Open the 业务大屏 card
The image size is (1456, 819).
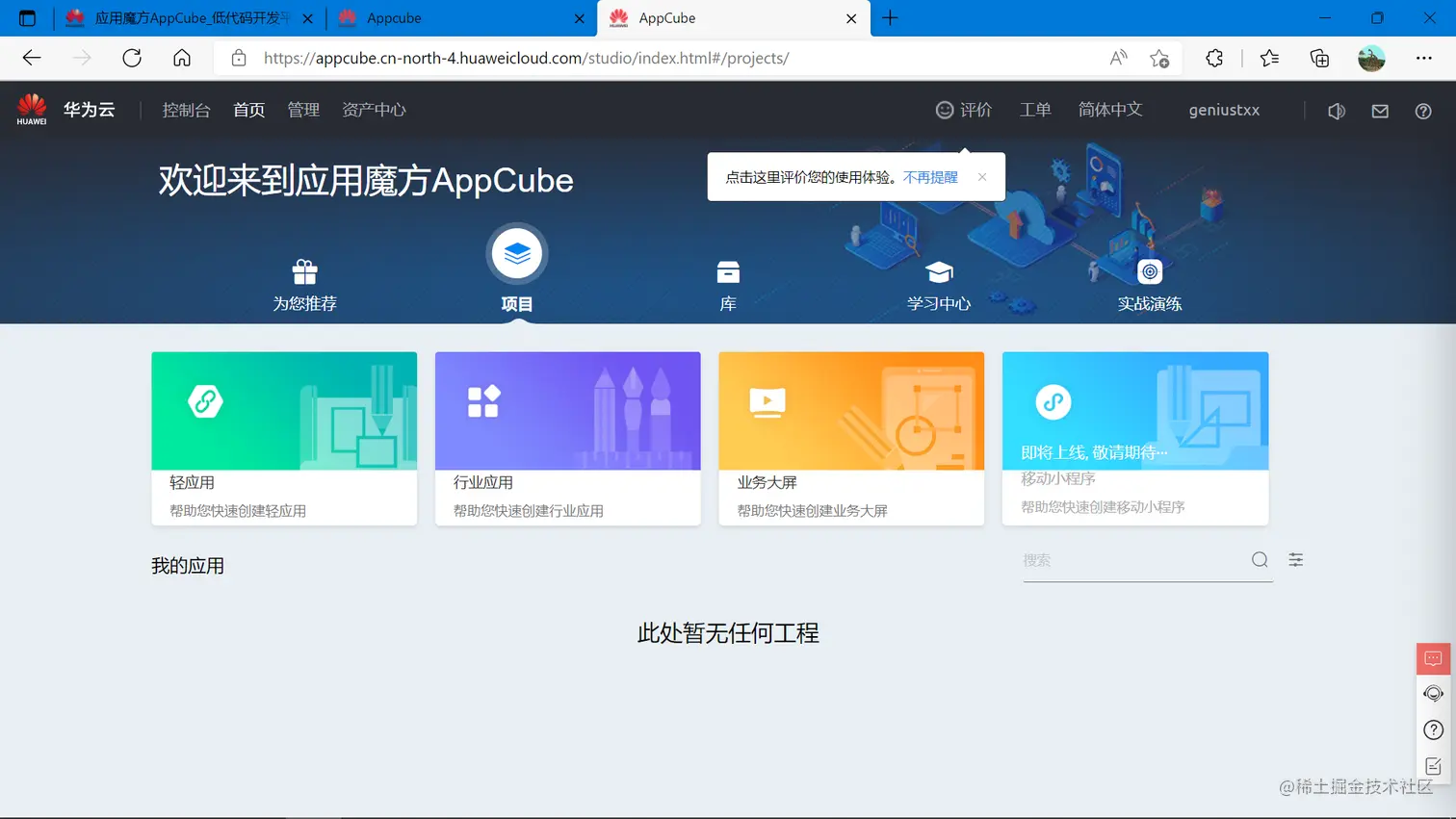click(851, 438)
